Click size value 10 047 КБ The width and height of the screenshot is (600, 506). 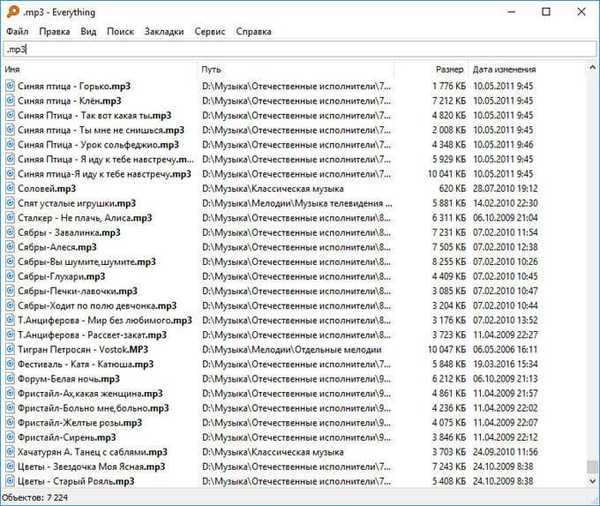click(x=447, y=349)
